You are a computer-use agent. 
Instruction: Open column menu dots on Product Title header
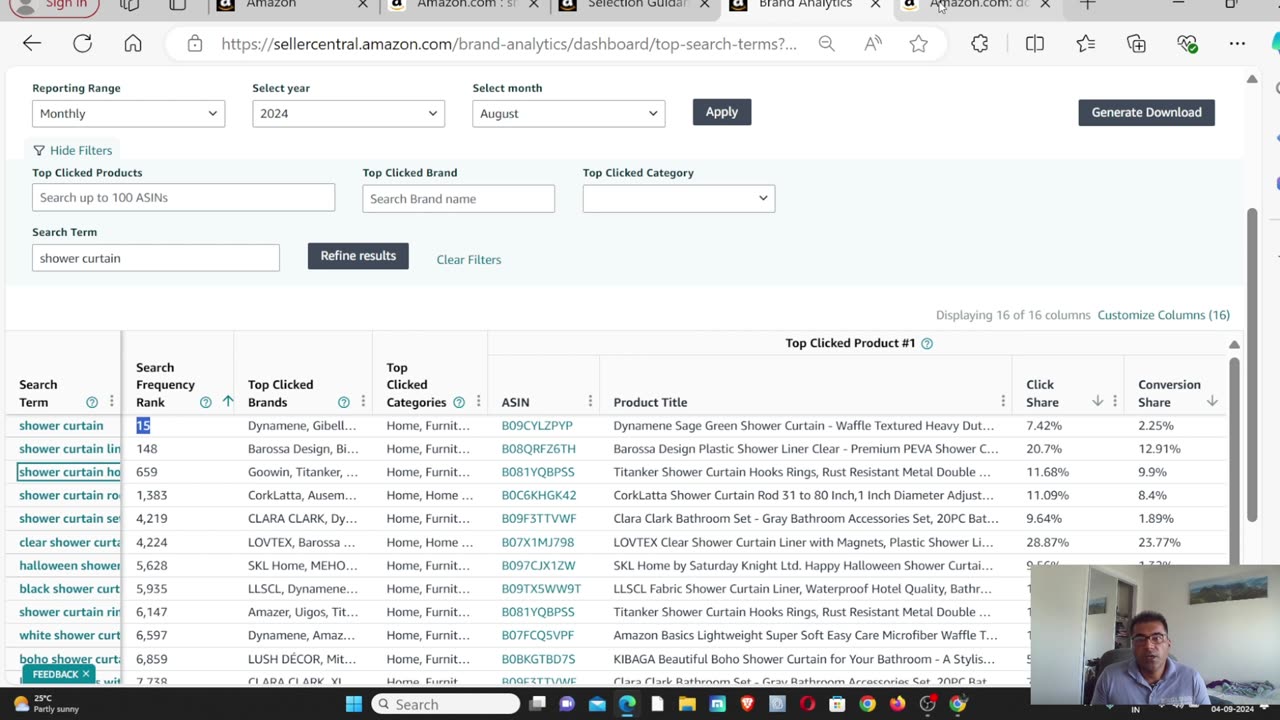click(1003, 402)
